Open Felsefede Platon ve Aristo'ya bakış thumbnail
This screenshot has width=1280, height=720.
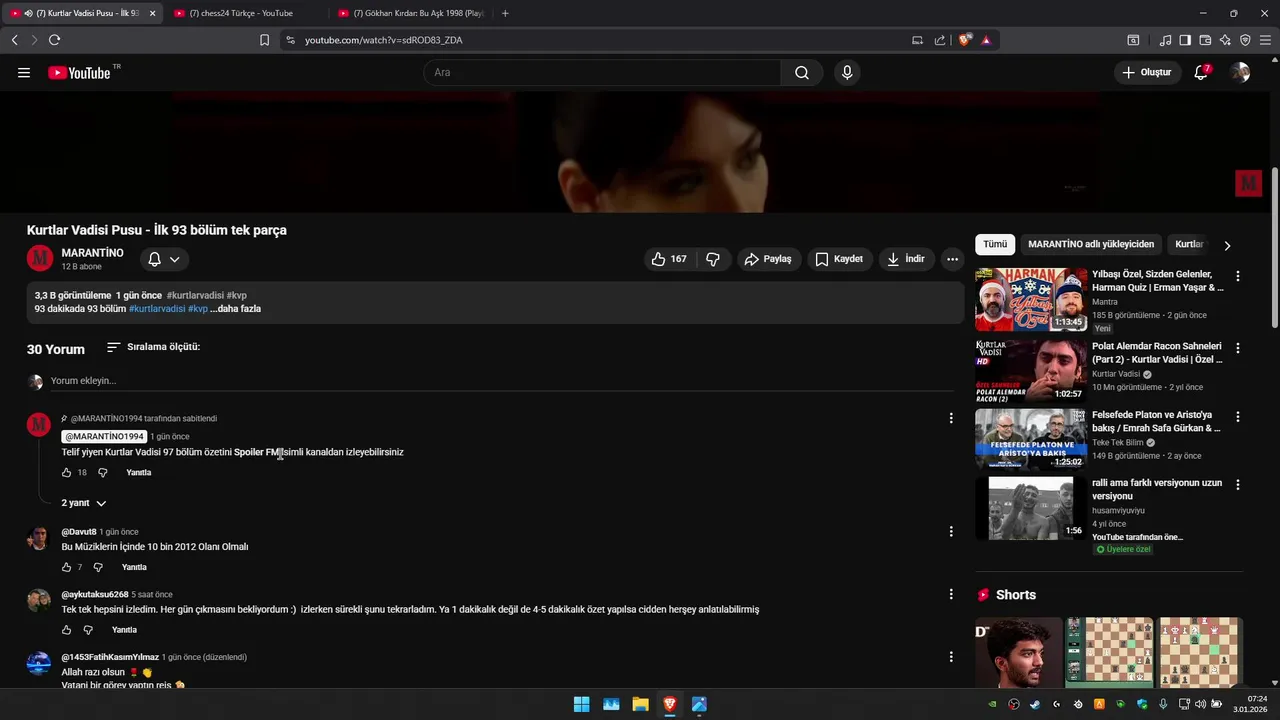point(1031,438)
